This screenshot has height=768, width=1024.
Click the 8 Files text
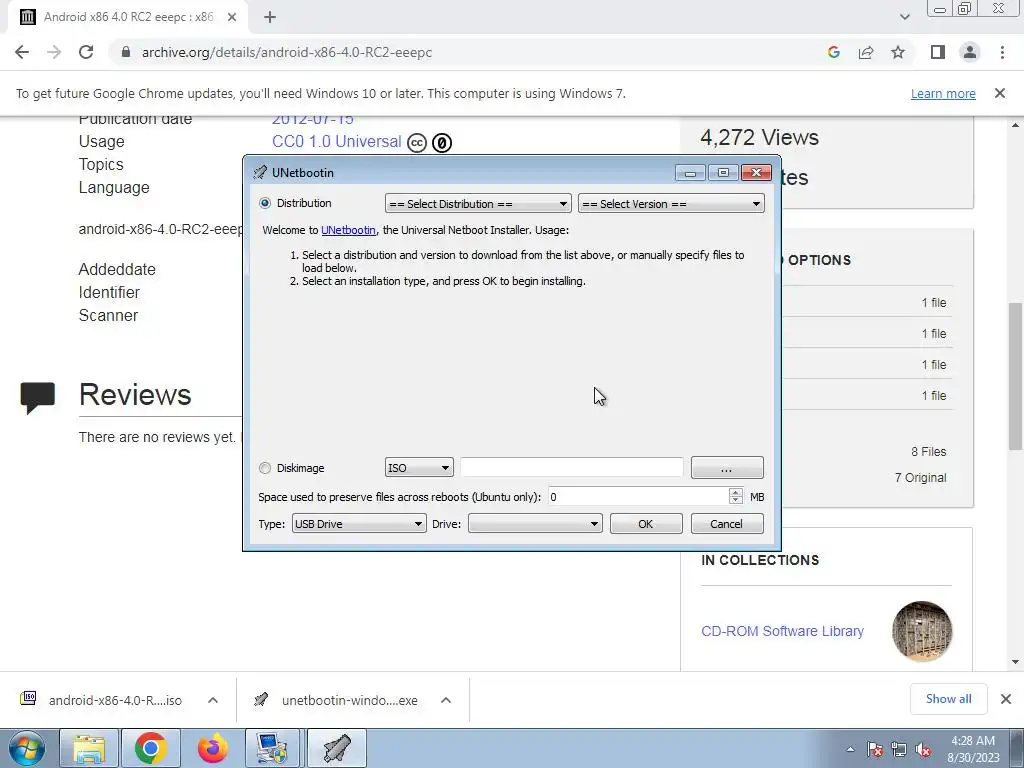click(929, 452)
